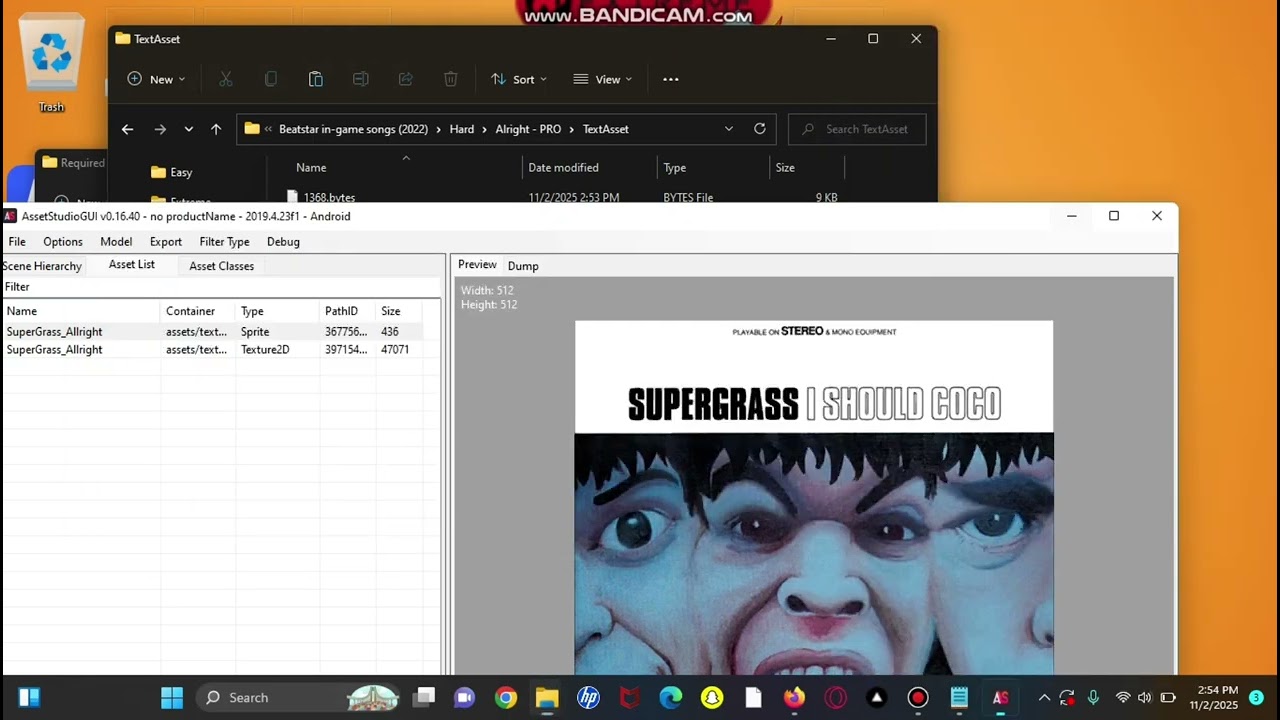The height and width of the screenshot is (720, 1280).
Task: Go forward in File Explorer navigation
Action: click(160, 129)
